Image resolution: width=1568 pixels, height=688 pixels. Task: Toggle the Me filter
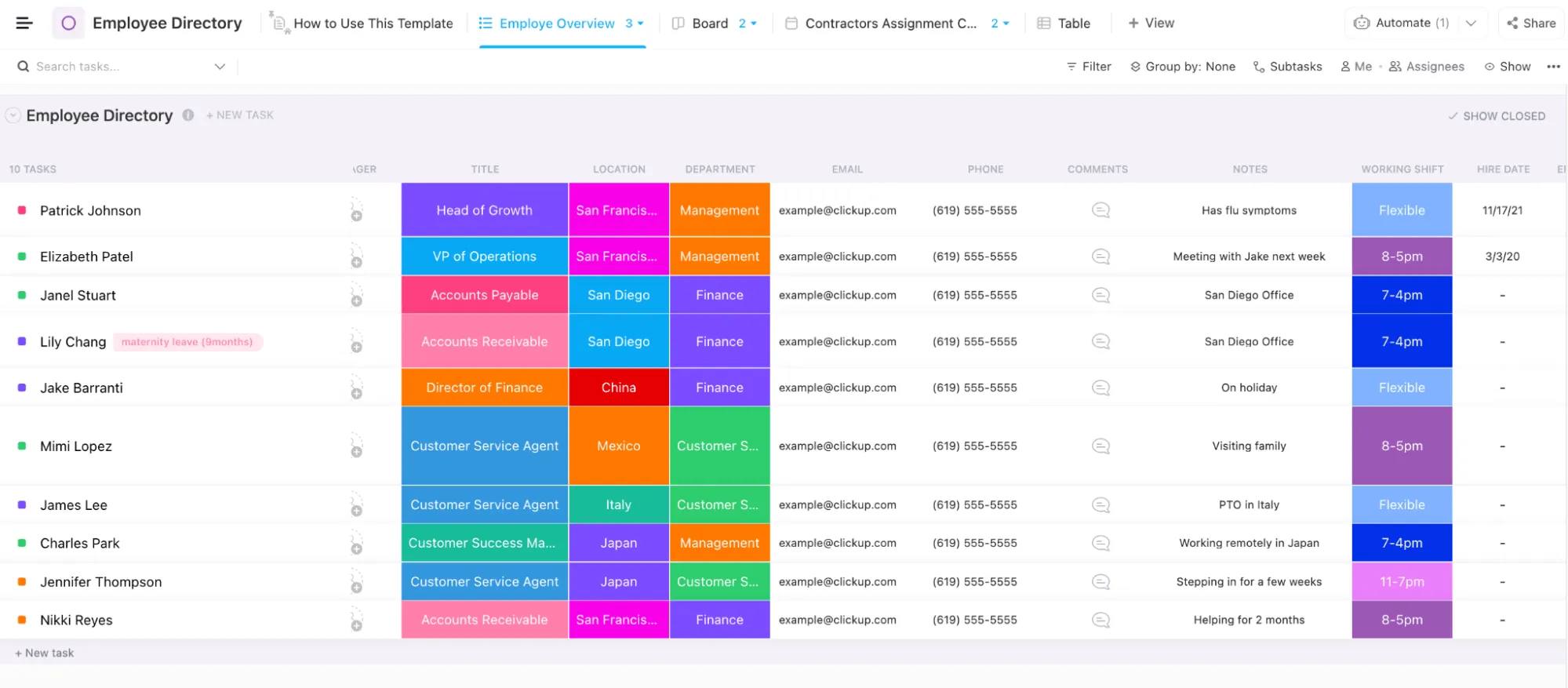1356,67
